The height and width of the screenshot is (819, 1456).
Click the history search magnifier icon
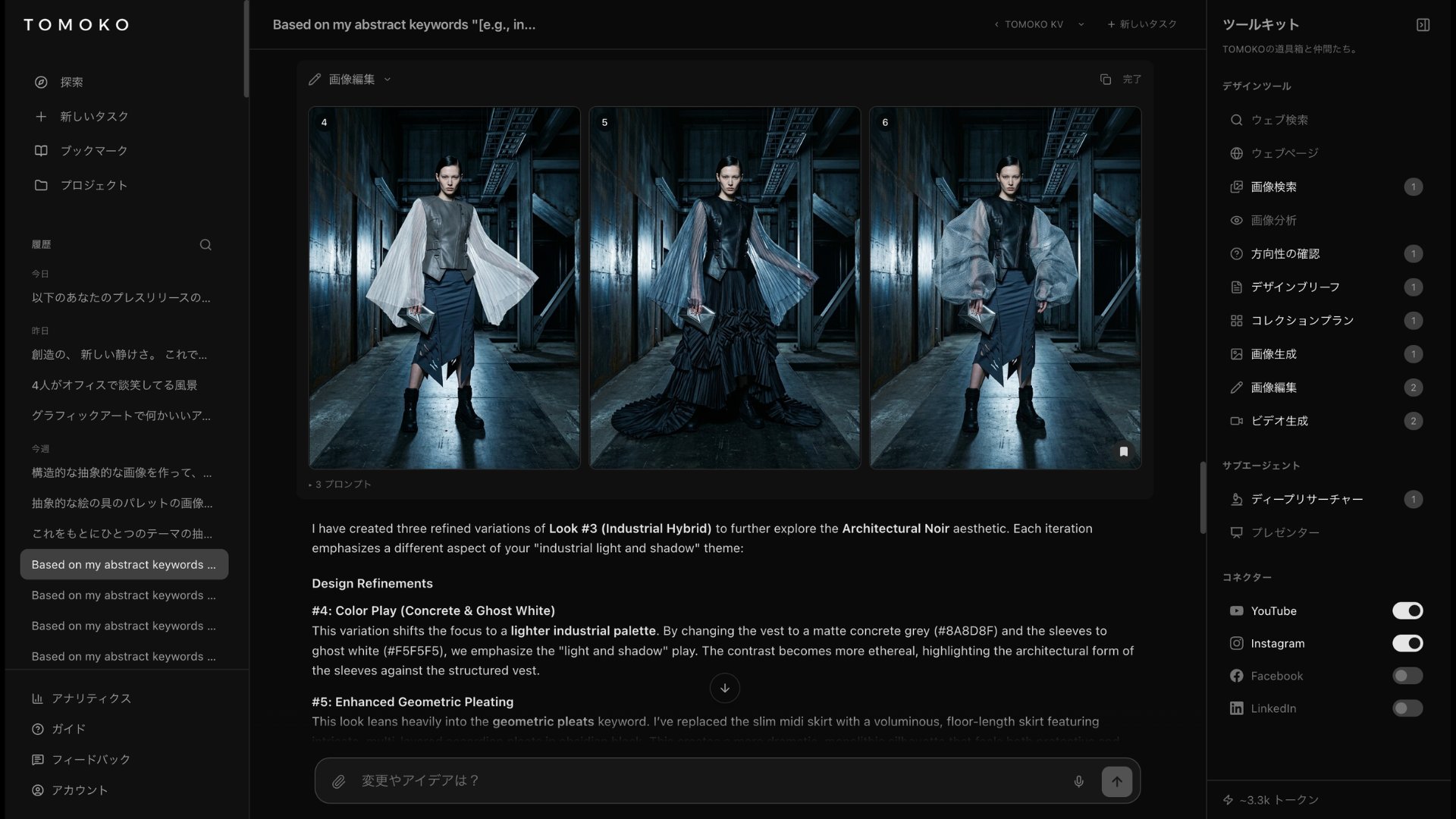[x=206, y=244]
